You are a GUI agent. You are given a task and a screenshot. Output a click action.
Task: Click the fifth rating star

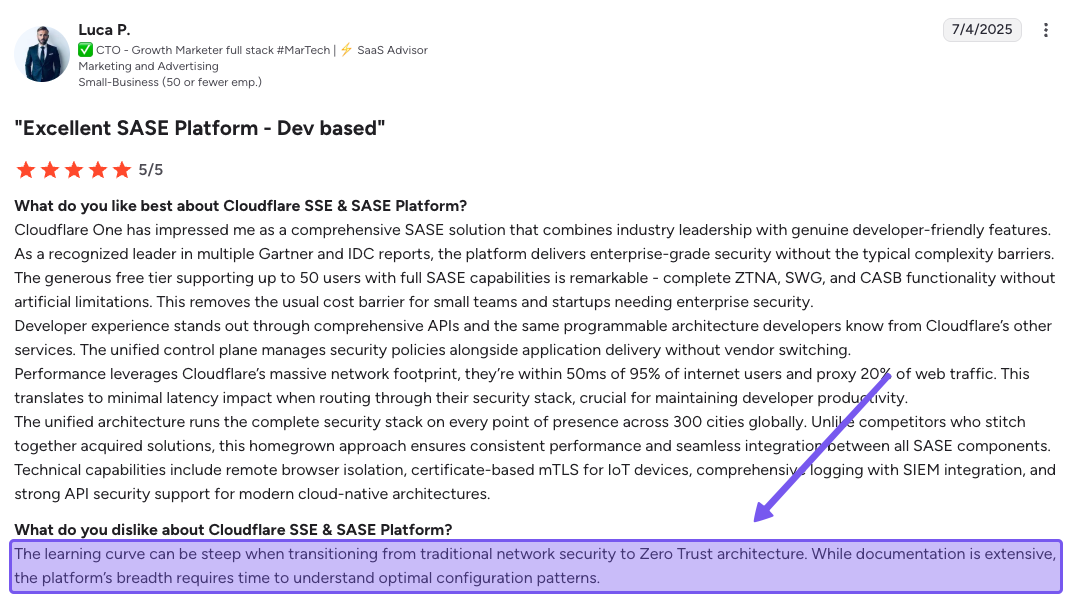(x=122, y=170)
